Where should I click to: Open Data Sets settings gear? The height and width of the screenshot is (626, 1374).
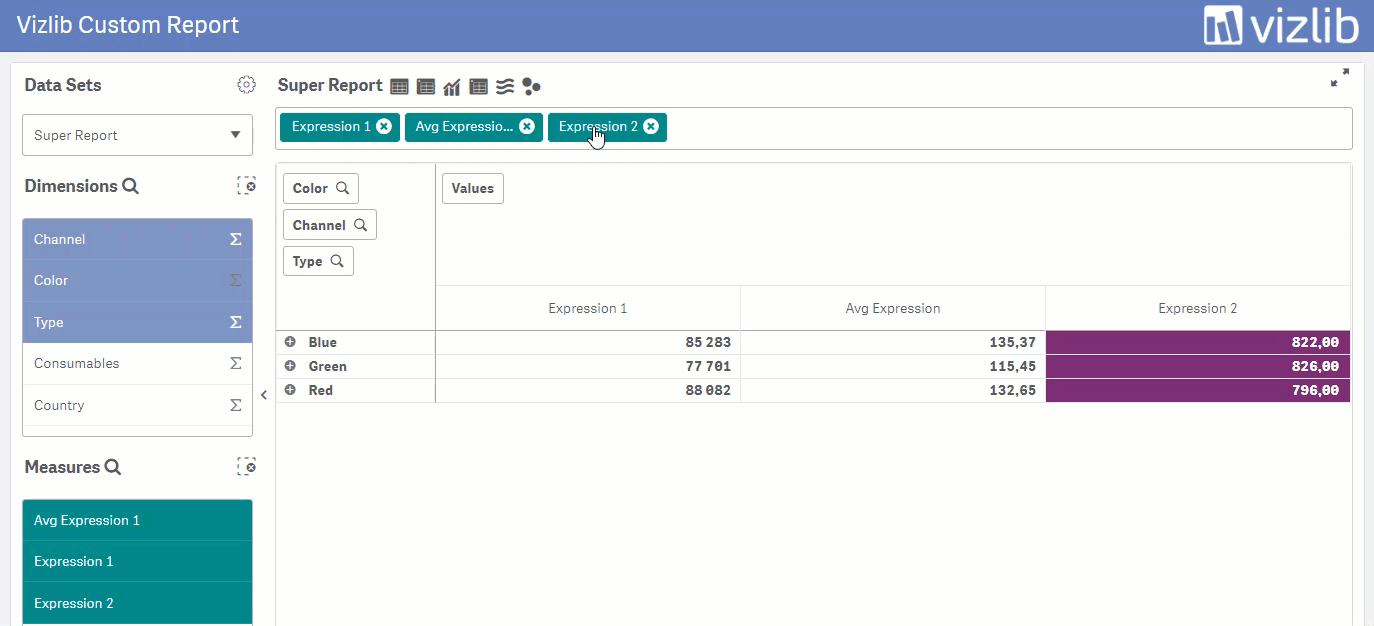246,85
